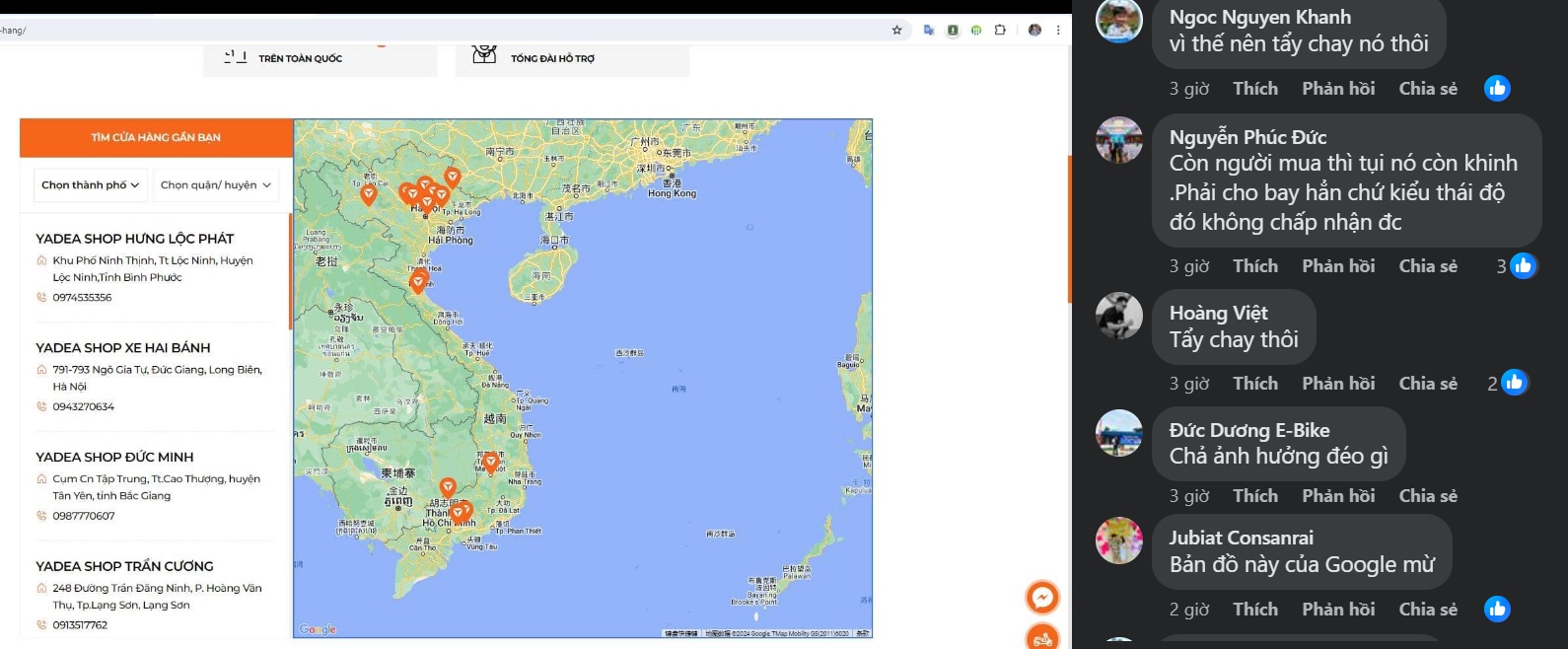Viewport: 1568px width, 649px height.
Task: Expand the "Chọn quận/ huyện" dropdown
Action: pyautogui.click(x=215, y=185)
